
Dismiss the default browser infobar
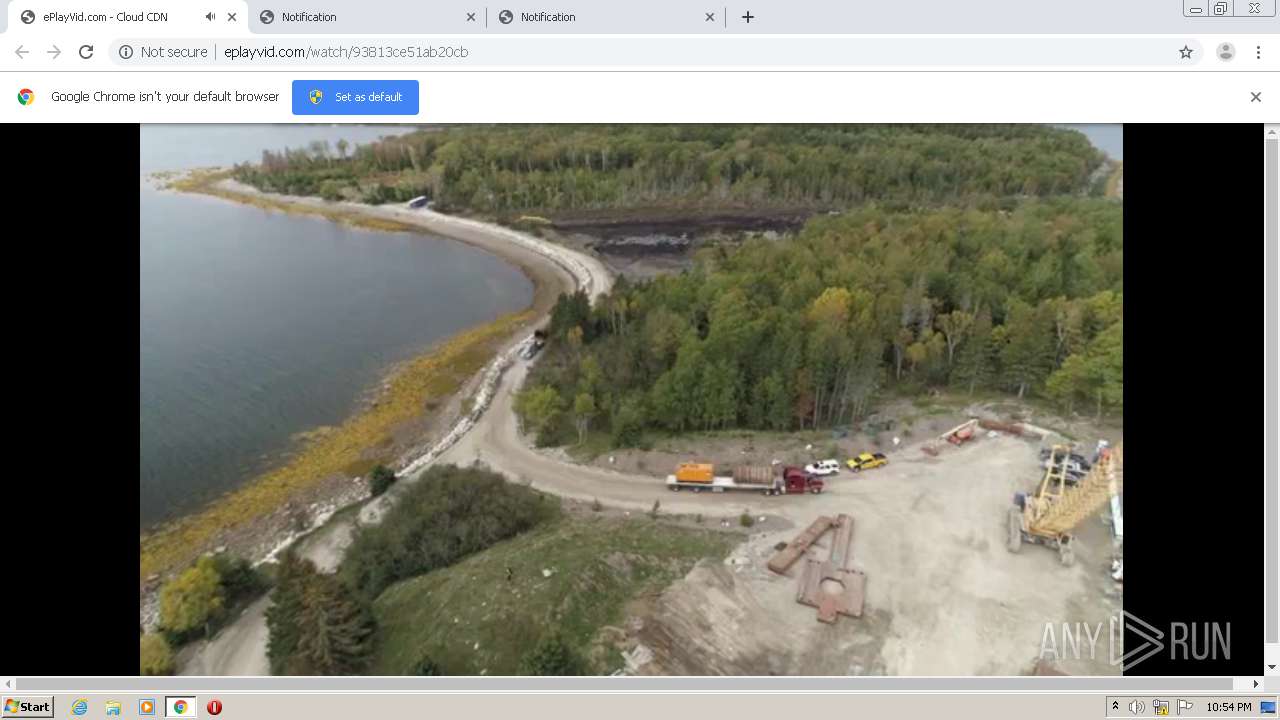(1256, 97)
